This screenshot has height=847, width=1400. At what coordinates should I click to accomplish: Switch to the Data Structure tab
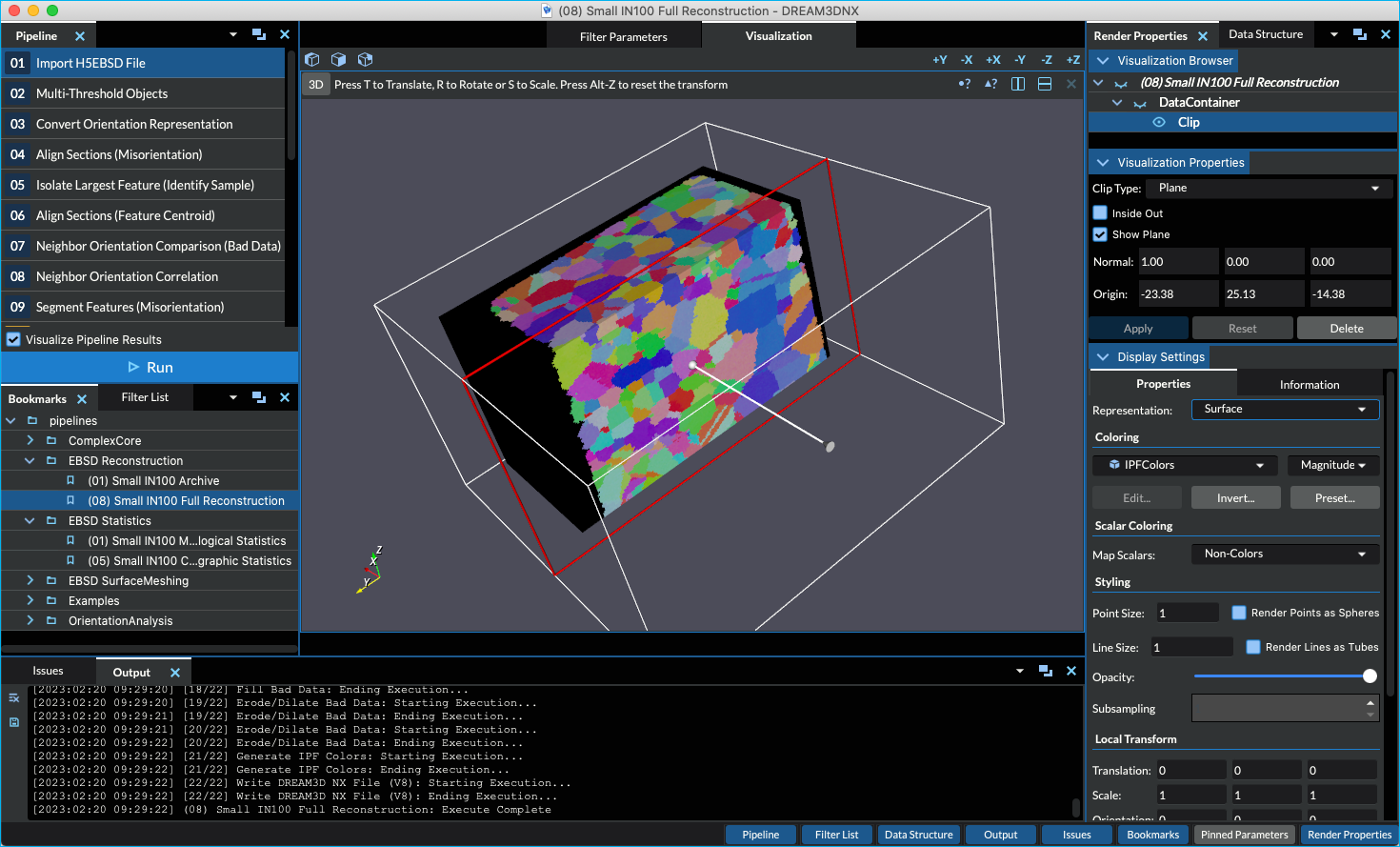pos(1266,33)
